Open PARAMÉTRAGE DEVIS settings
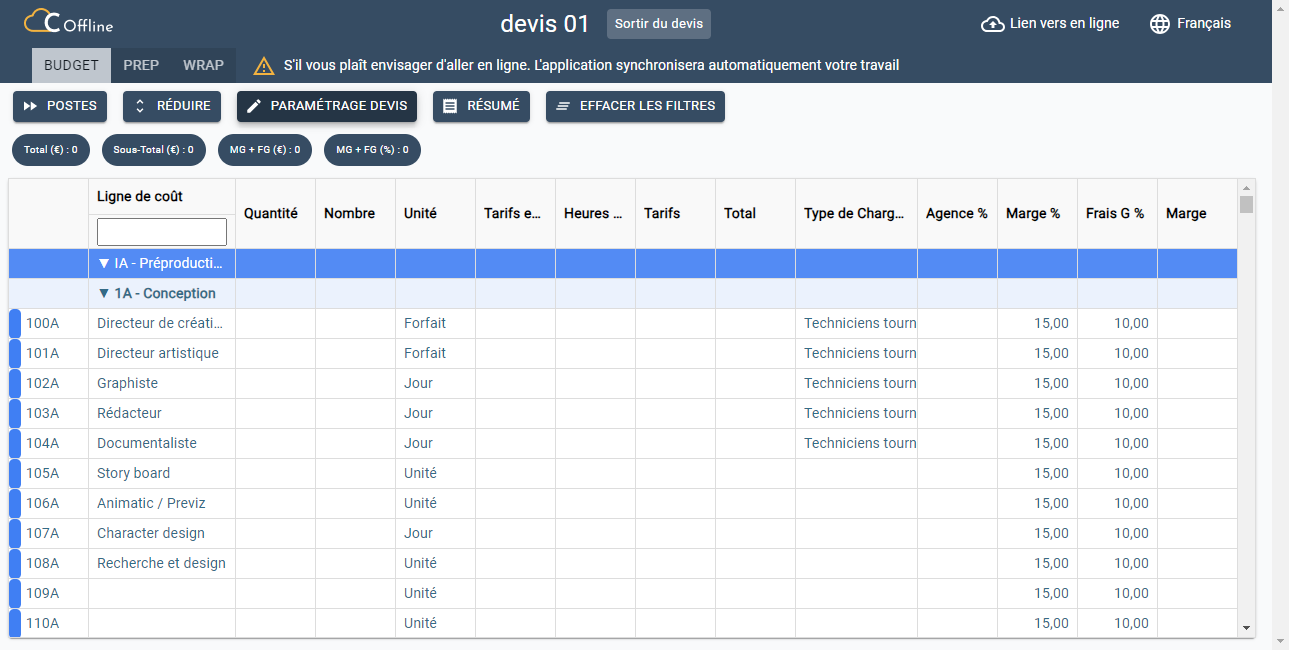The image size is (1289, 650). (327, 106)
